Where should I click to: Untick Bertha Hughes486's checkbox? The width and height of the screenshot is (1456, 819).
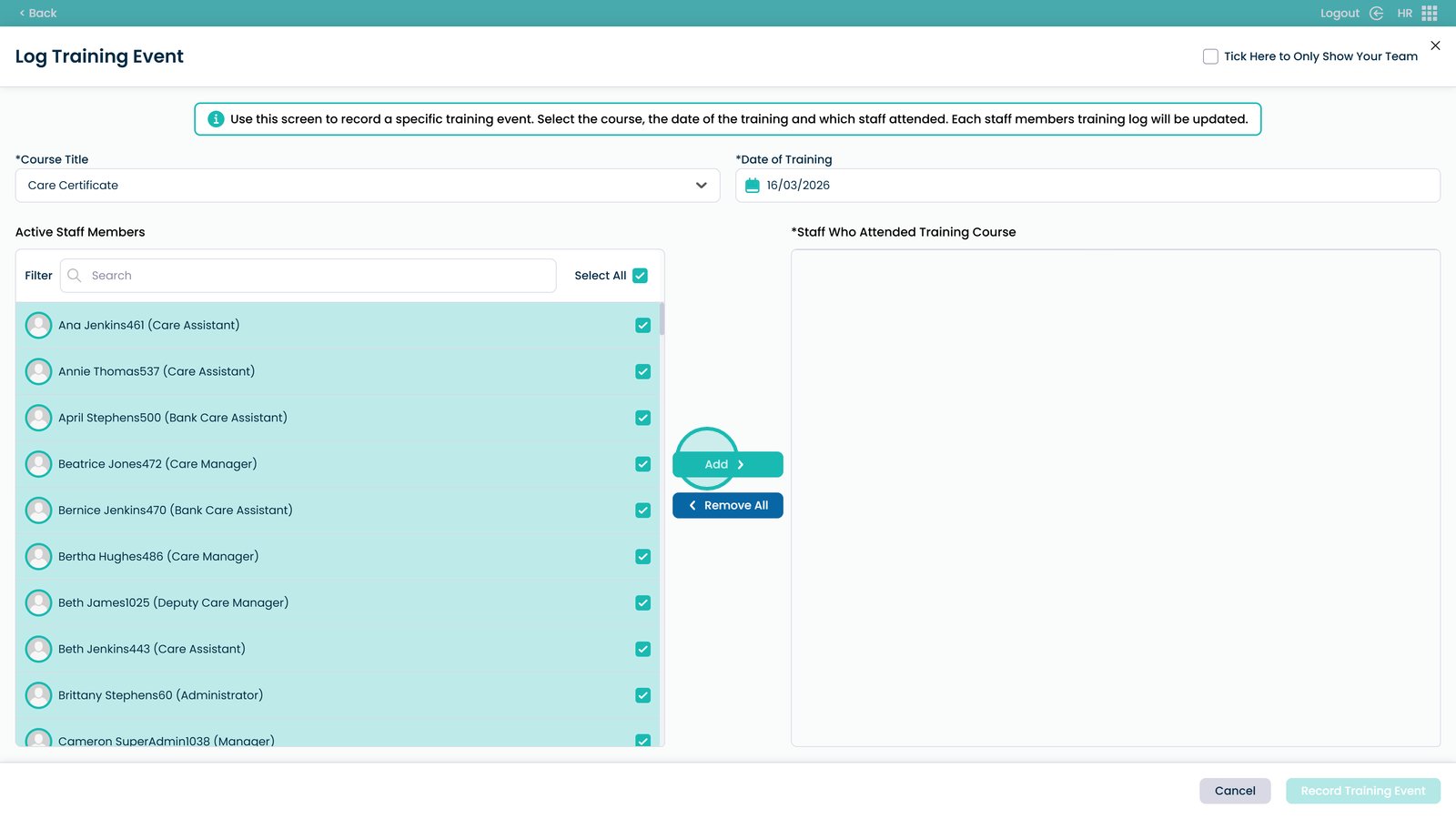[x=642, y=557]
